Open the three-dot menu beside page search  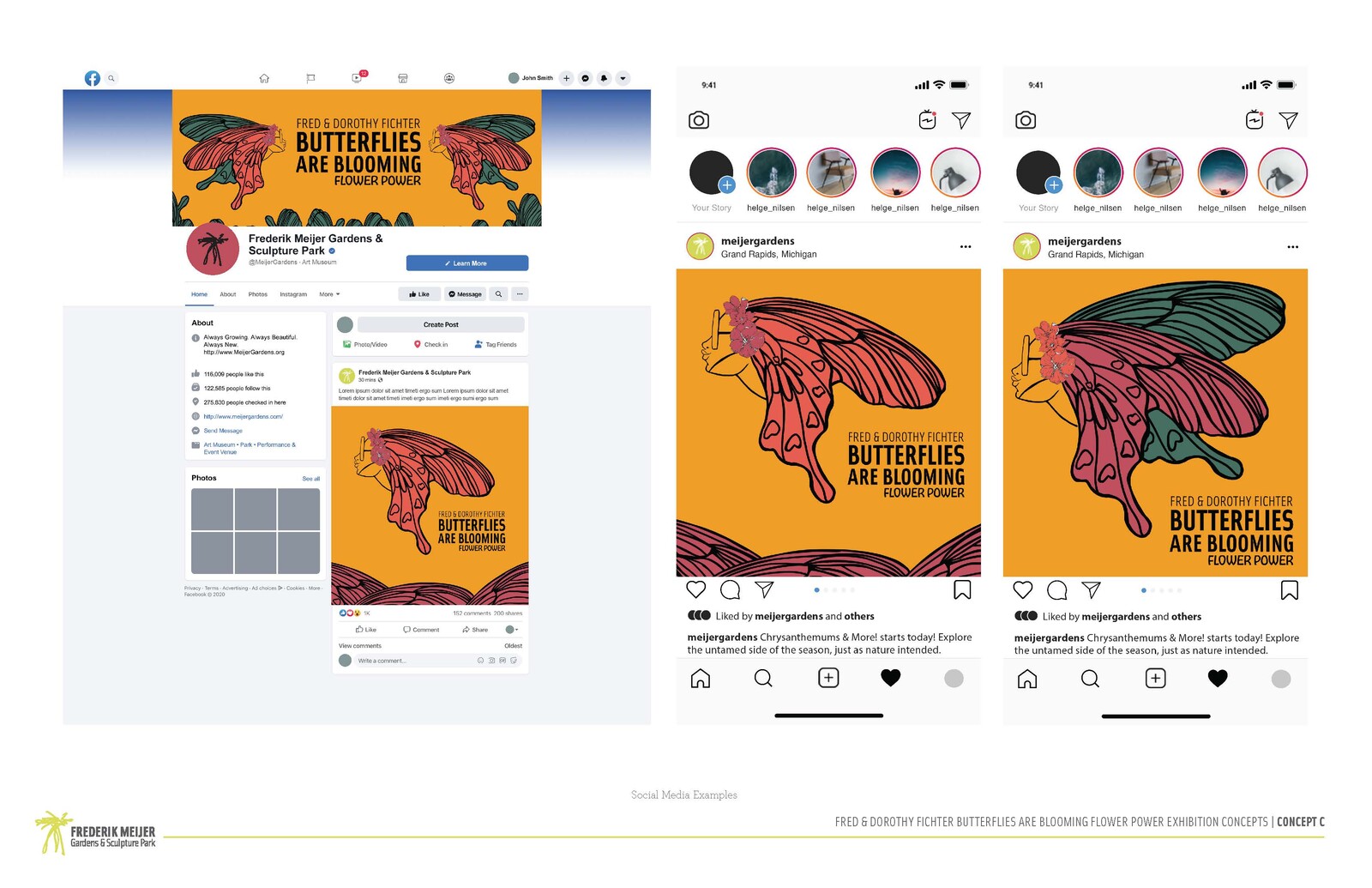point(520,294)
